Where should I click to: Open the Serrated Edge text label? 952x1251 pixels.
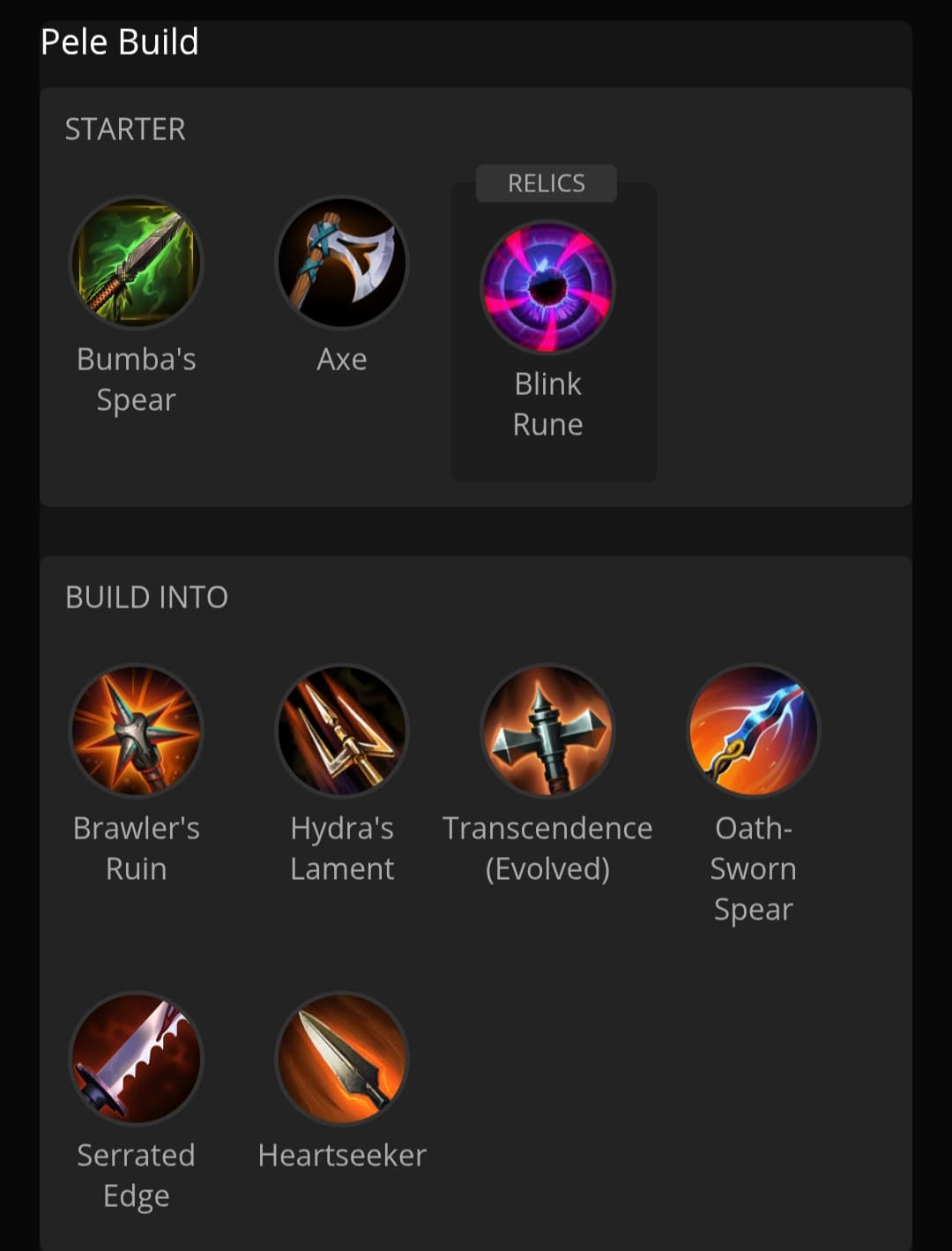coord(136,1175)
